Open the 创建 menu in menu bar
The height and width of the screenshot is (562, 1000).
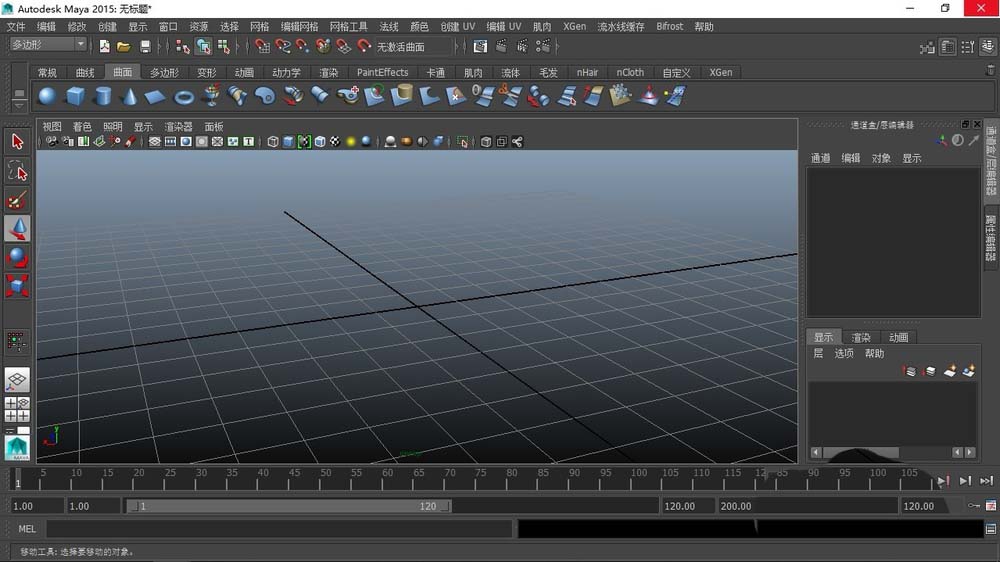pyautogui.click(x=107, y=27)
